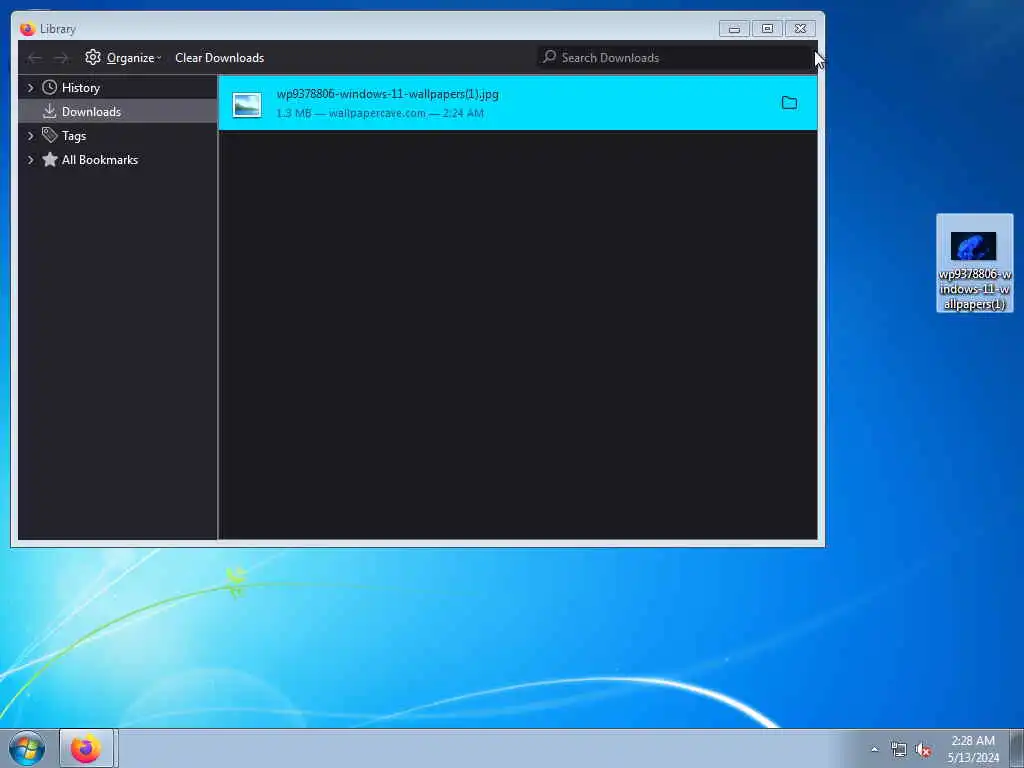The image size is (1024, 768).
Task: Select Downloads in the sidebar
Action: point(118,112)
